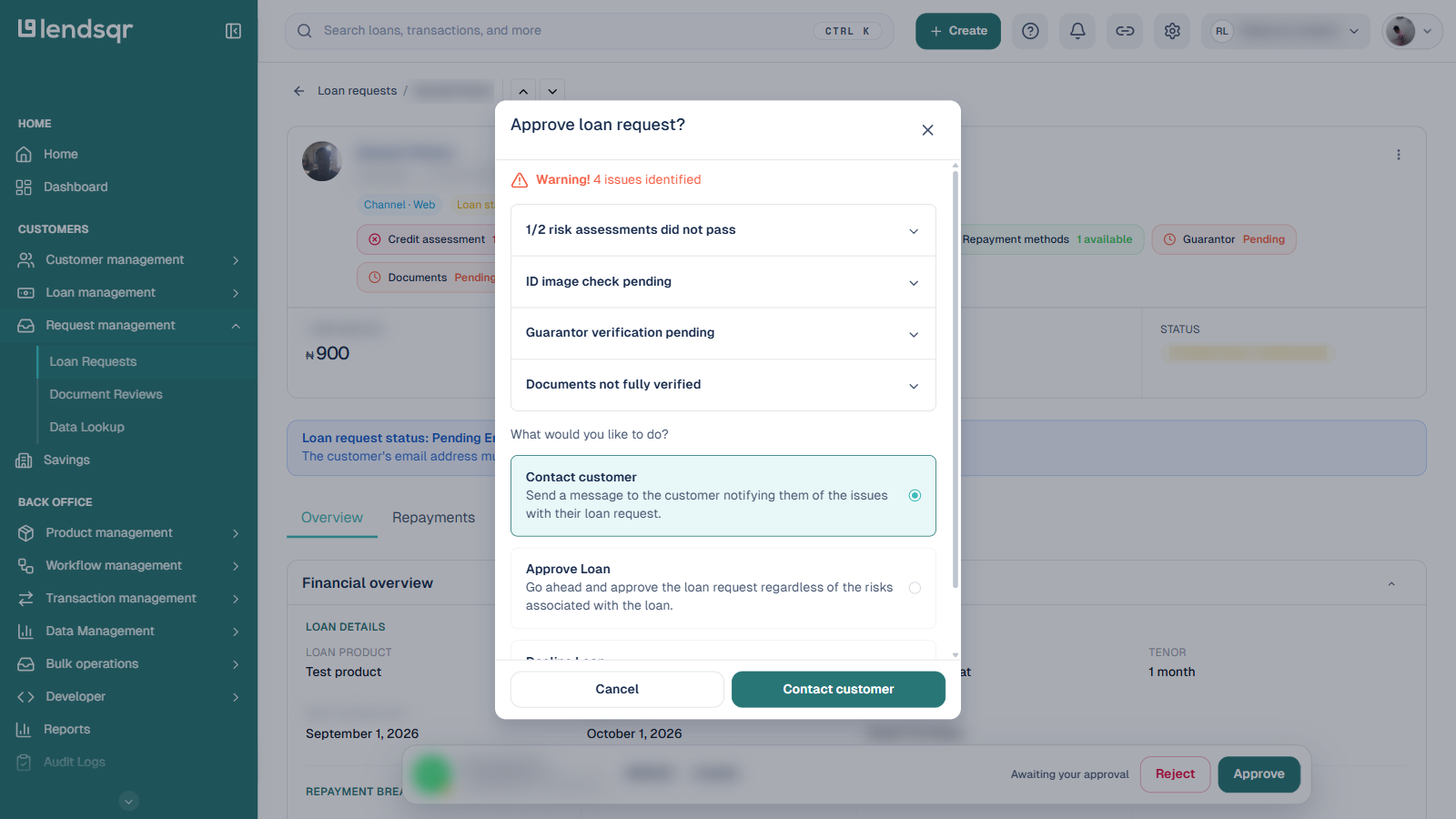
Task: Focus the search loans and transactions field
Action: [x=590, y=31]
